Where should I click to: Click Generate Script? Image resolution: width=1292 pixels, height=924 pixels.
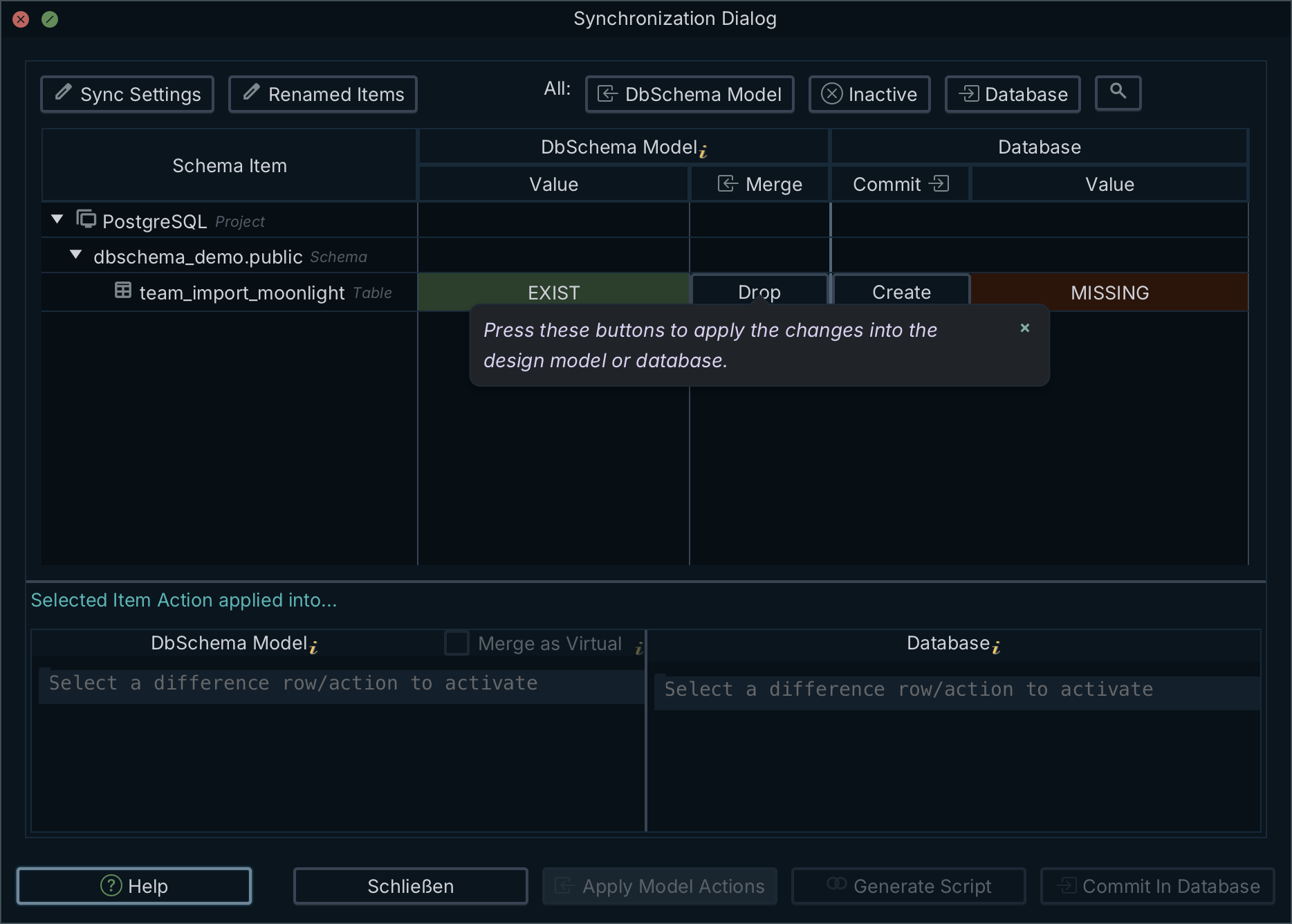909,886
